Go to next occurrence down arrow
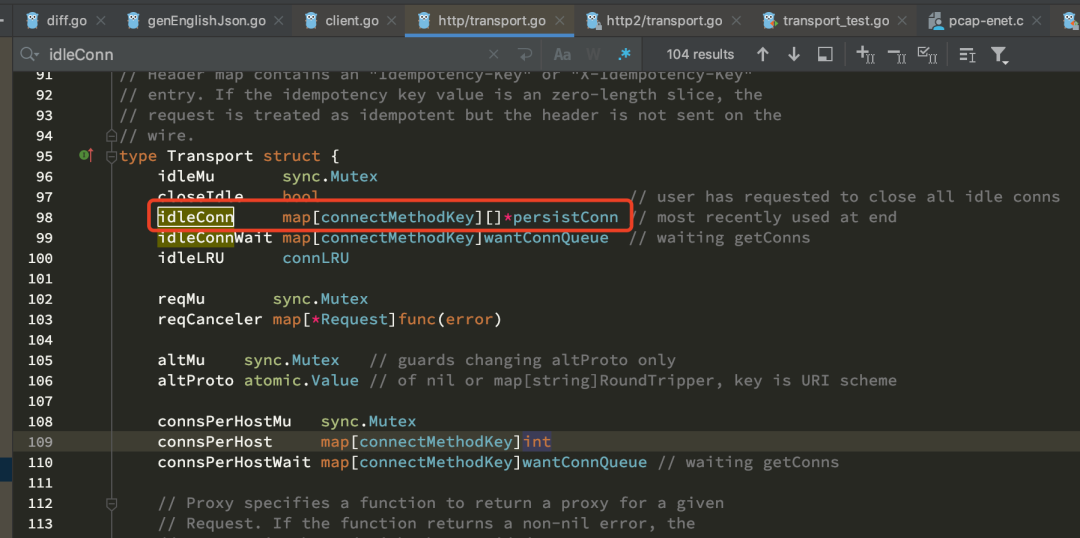The image size is (1080, 538). 793,54
